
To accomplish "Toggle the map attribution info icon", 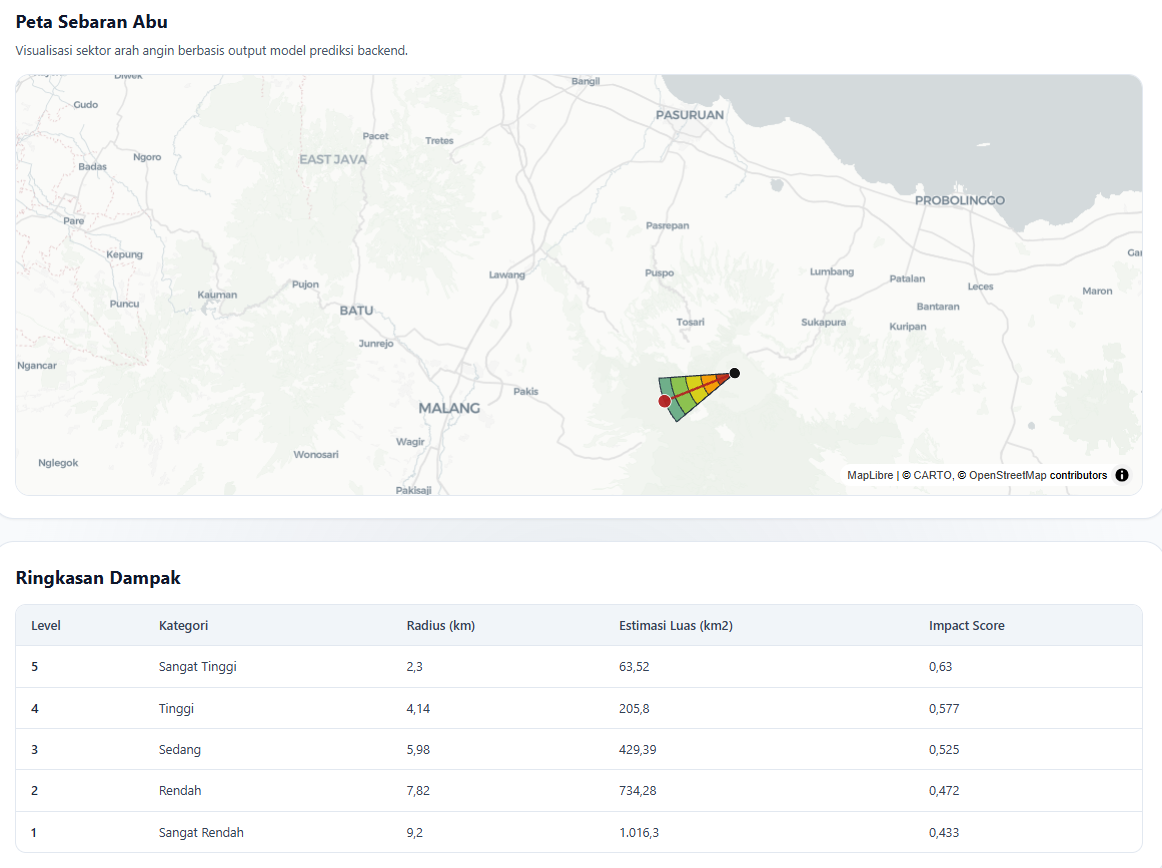I will point(1122,475).
